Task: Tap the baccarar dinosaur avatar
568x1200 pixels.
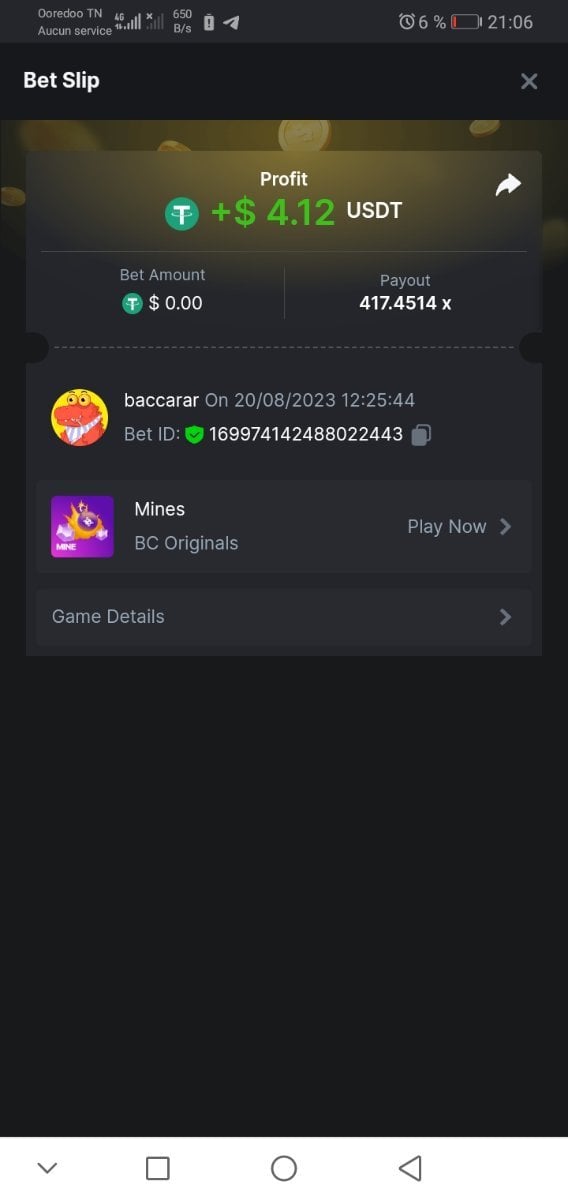Action: (79, 417)
